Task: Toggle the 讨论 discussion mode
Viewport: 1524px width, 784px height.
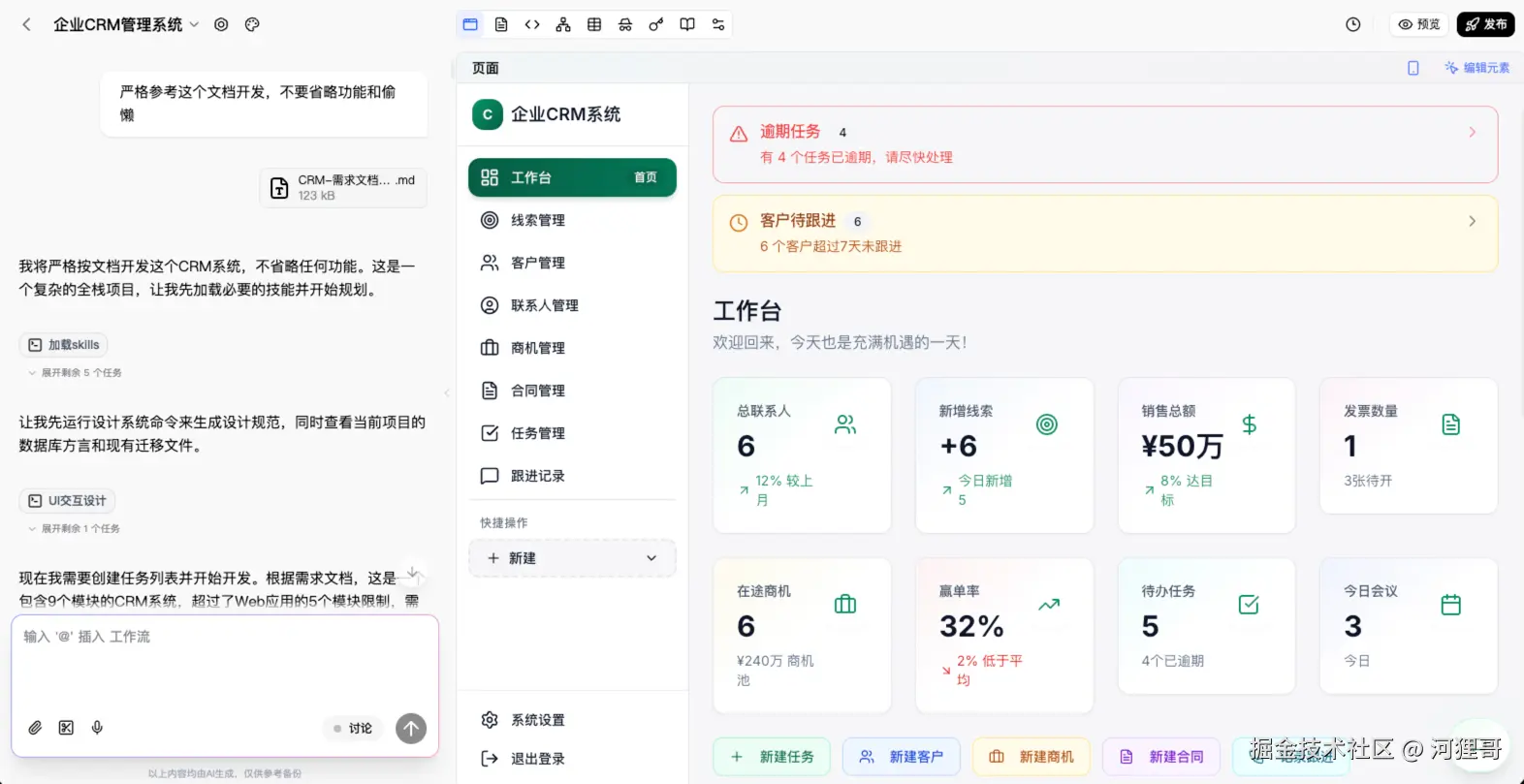Action: pos(353,729)
